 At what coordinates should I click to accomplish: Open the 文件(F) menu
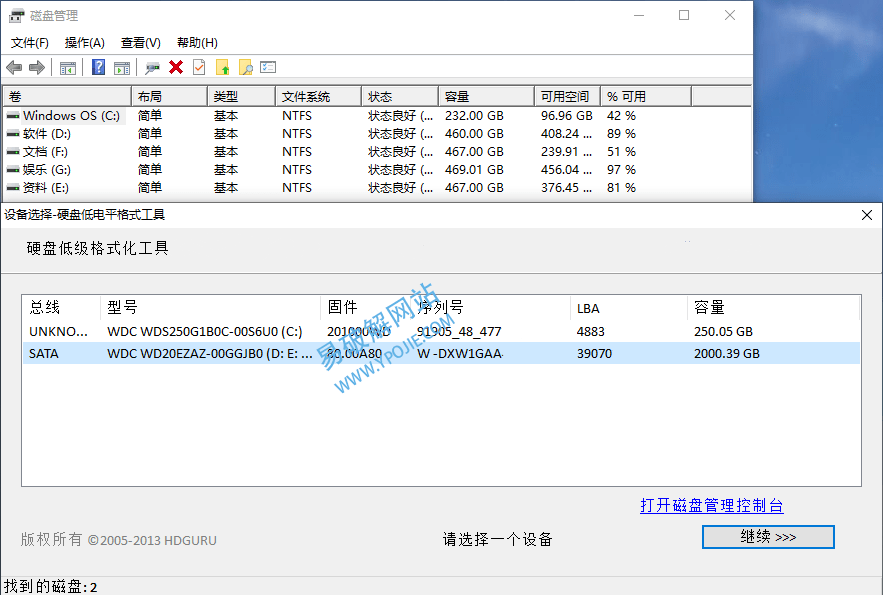coord(30,43)
